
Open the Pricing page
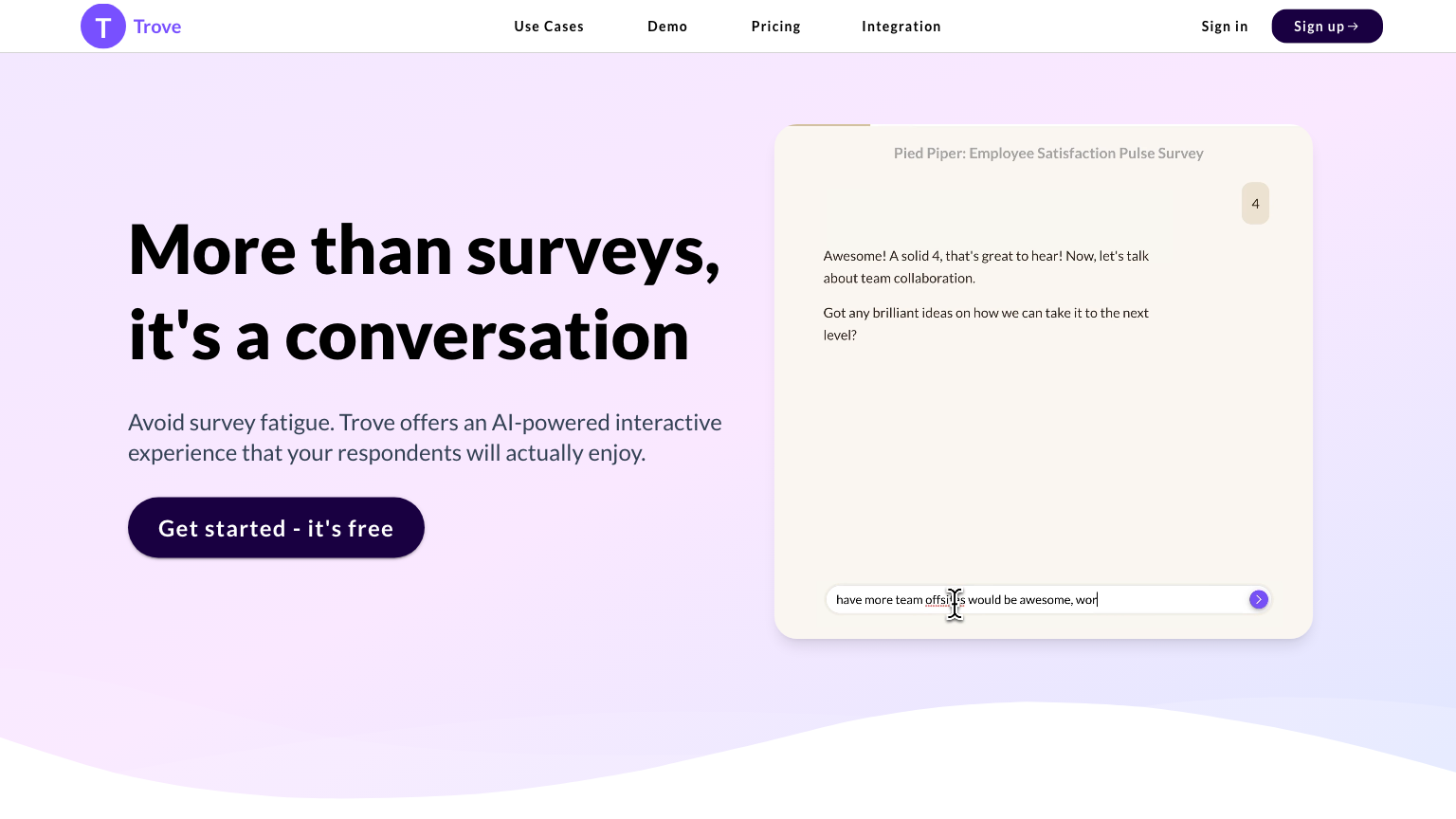pyautogui.click(x=775, y=27)
